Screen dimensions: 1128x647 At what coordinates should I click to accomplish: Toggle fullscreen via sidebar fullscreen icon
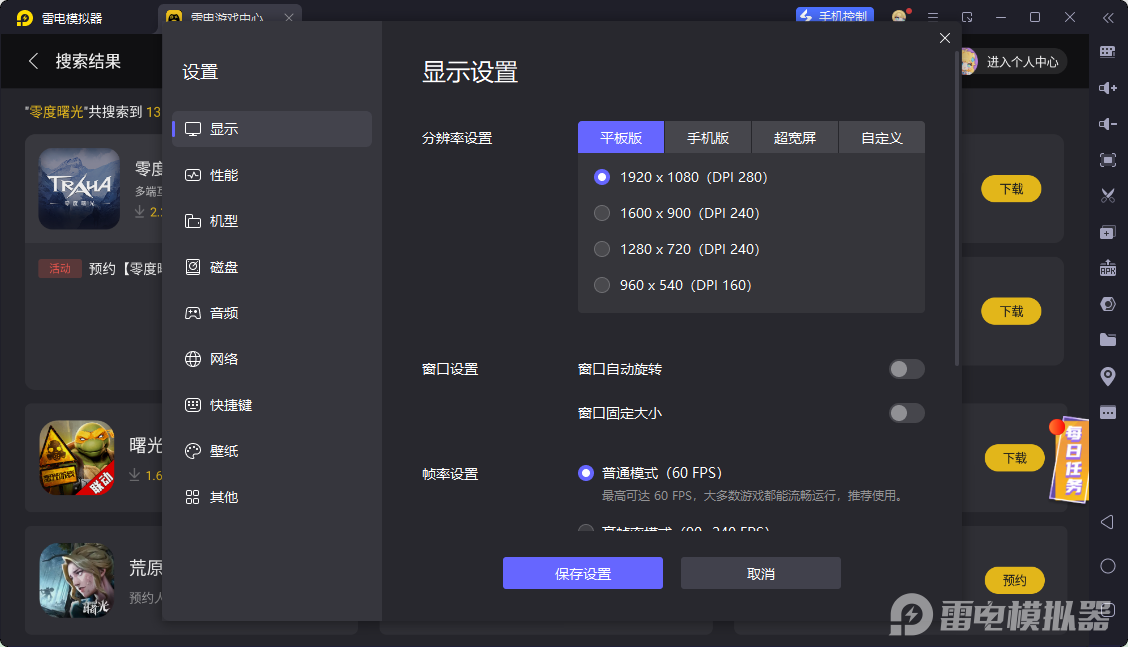pos(1108,160)
